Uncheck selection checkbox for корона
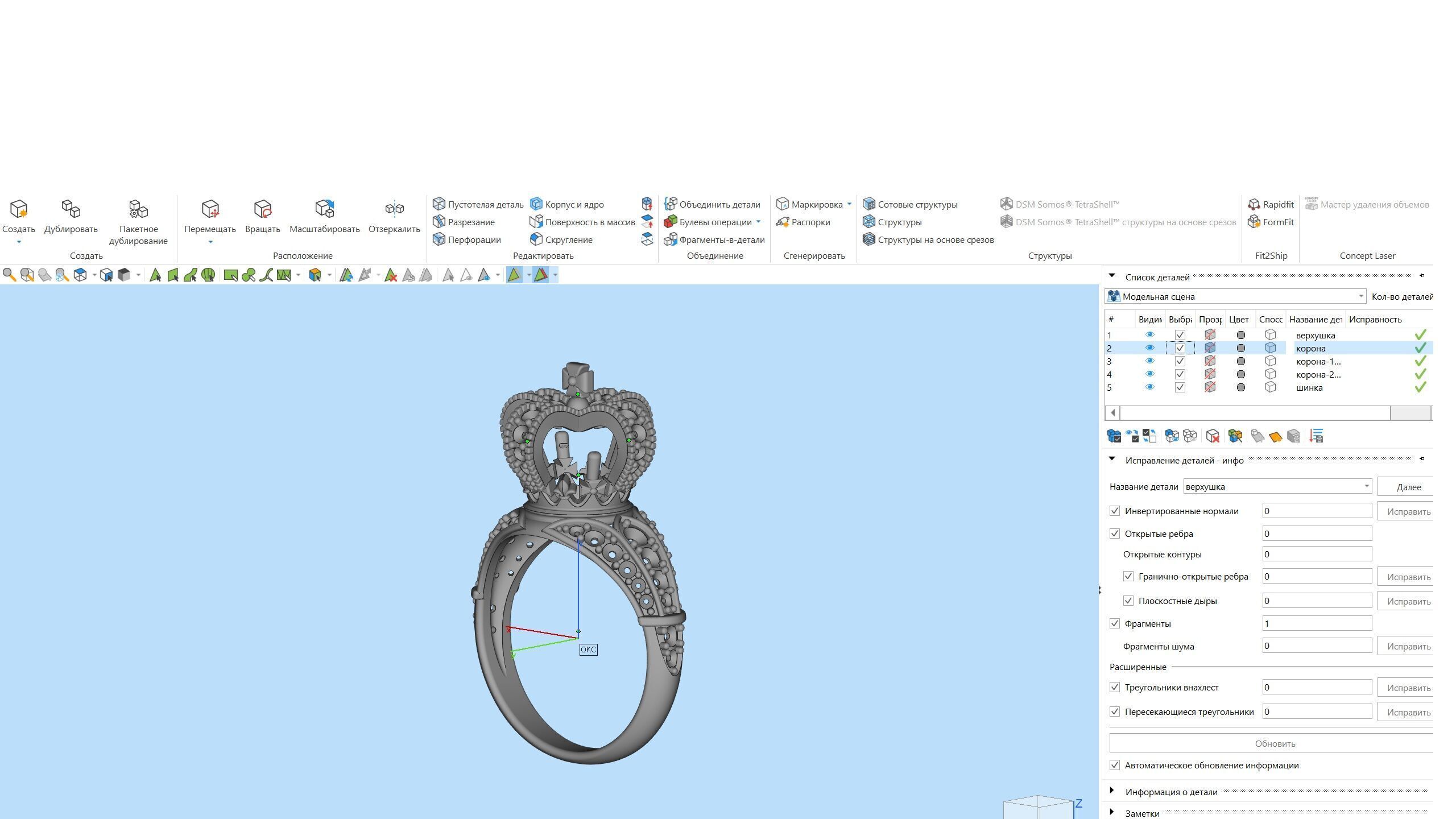 (1180, 348)
